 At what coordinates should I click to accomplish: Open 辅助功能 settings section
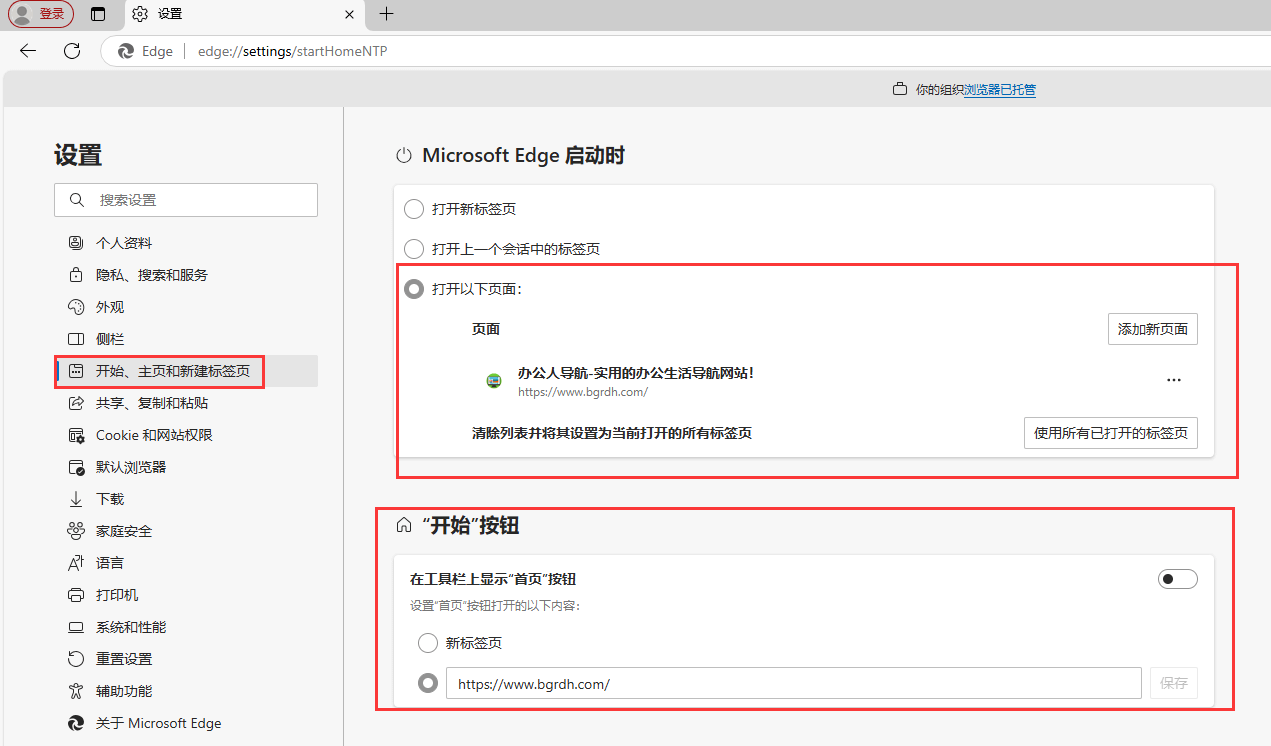186,691
